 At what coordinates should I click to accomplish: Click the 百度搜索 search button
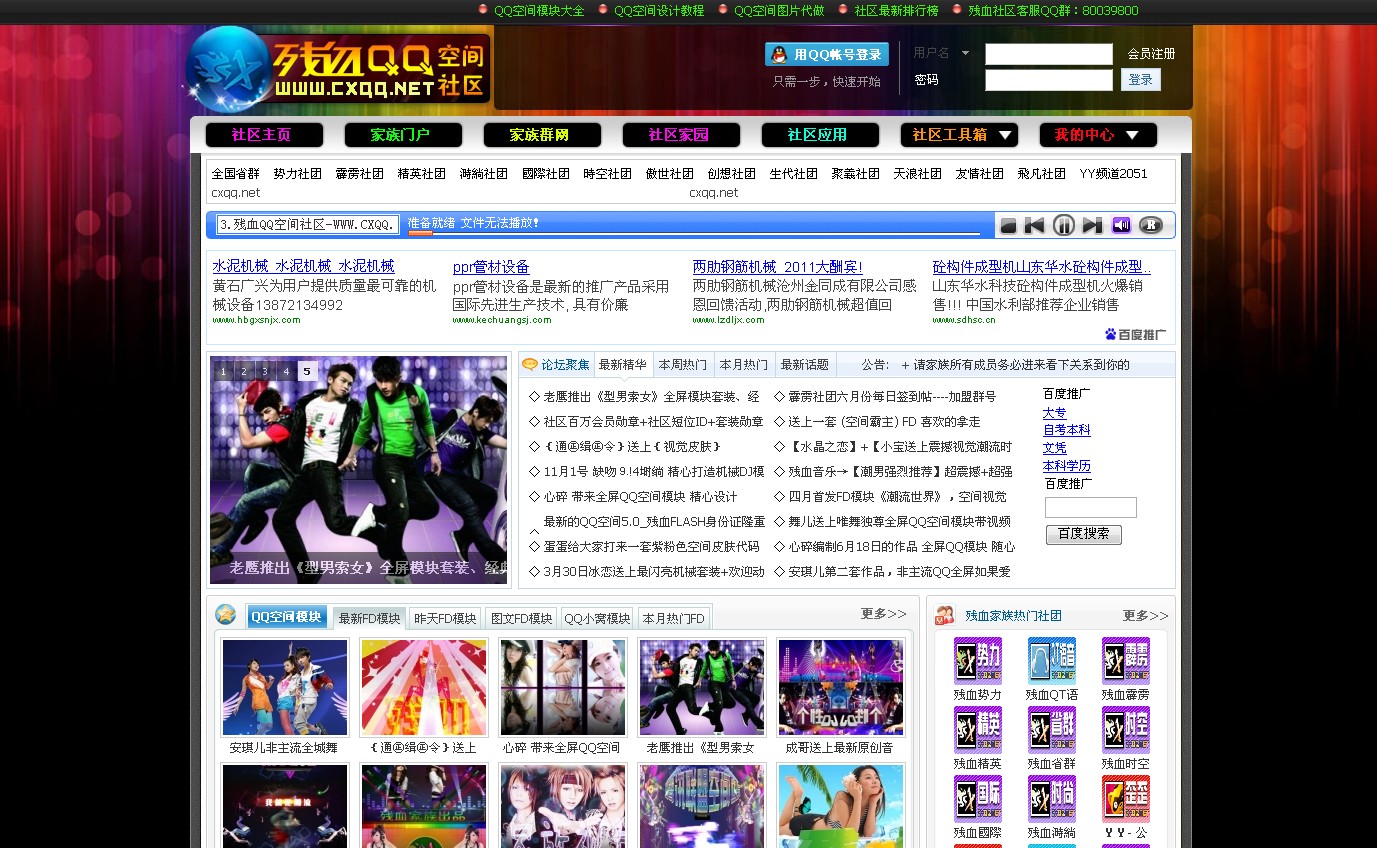(x=1084, y=534)
